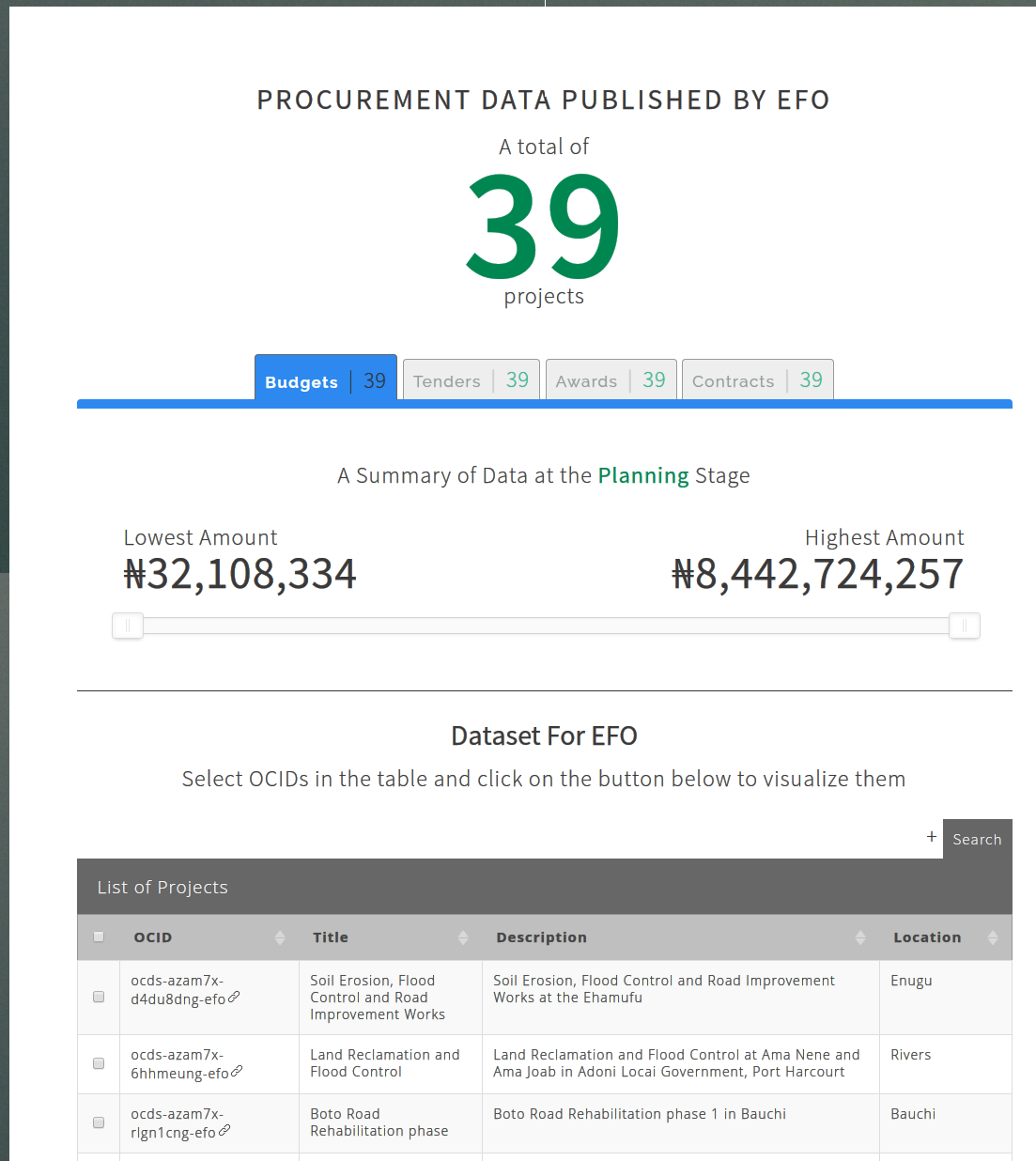This screenshot has height=1161, width=1036.
Task: Click the plus icon beside Search
Action: click(x=932, y=837)
